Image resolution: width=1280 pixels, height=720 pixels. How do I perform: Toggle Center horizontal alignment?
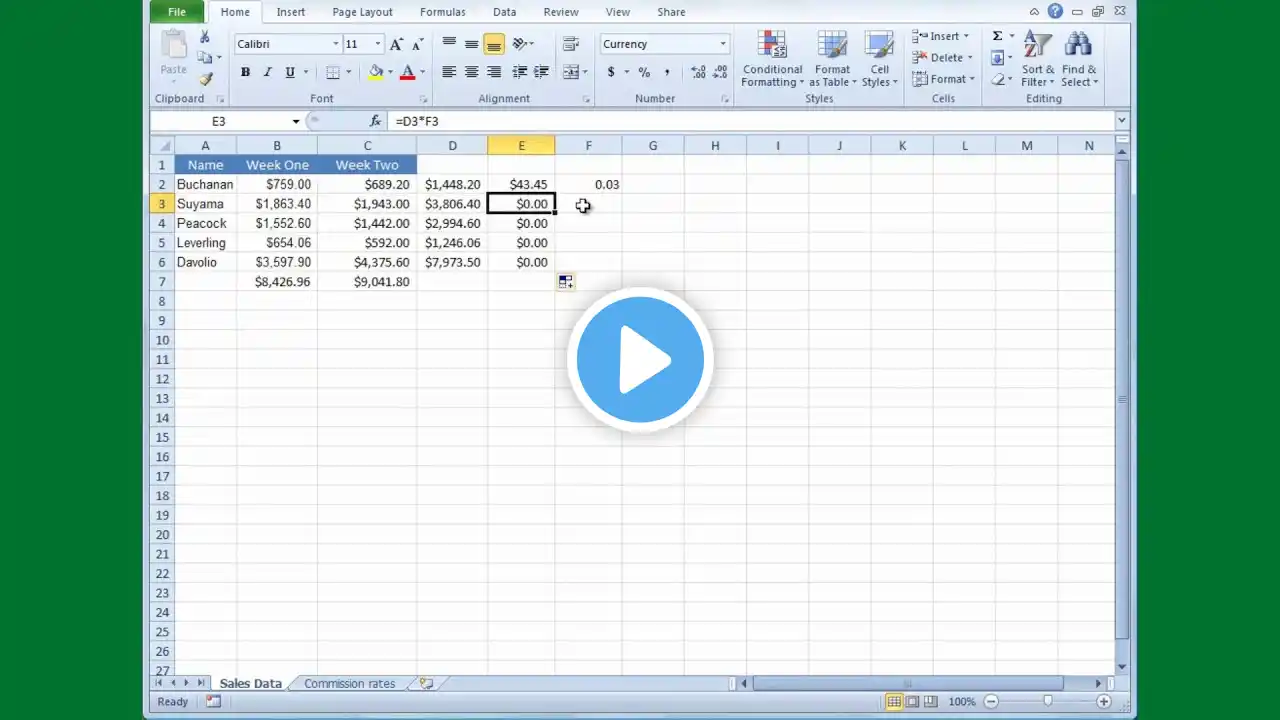[x=471, y=72]
